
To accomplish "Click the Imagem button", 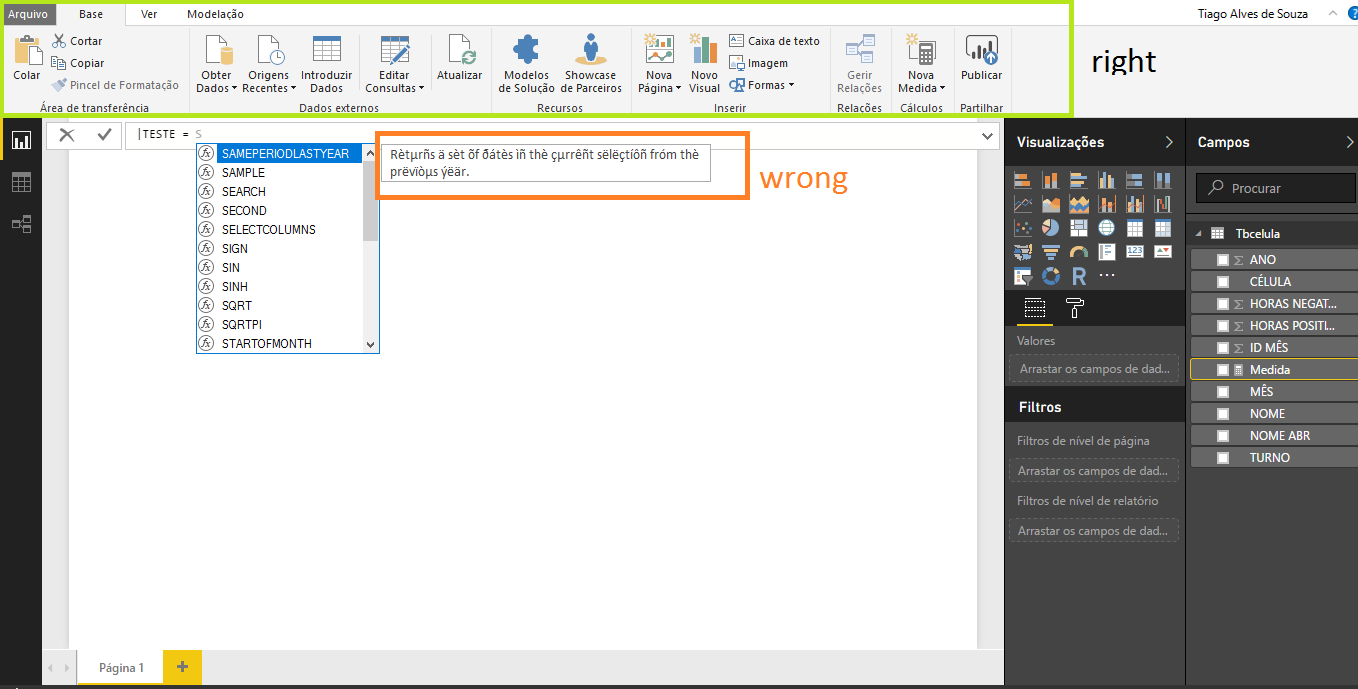I will pyautogui.click(x=759, y=63).
